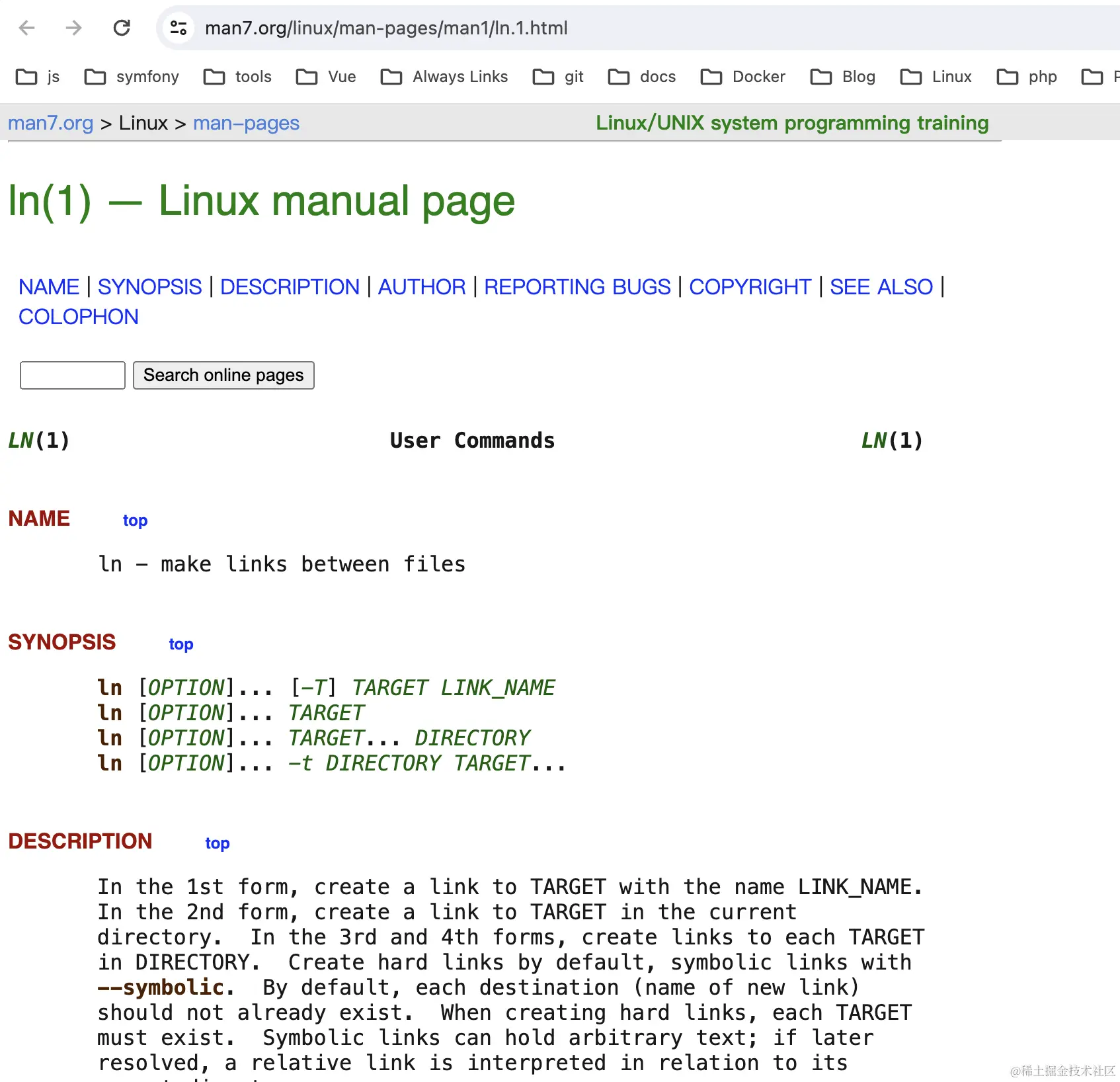Follow the man-pages breadcrumb link

click(x=246, y=123)
